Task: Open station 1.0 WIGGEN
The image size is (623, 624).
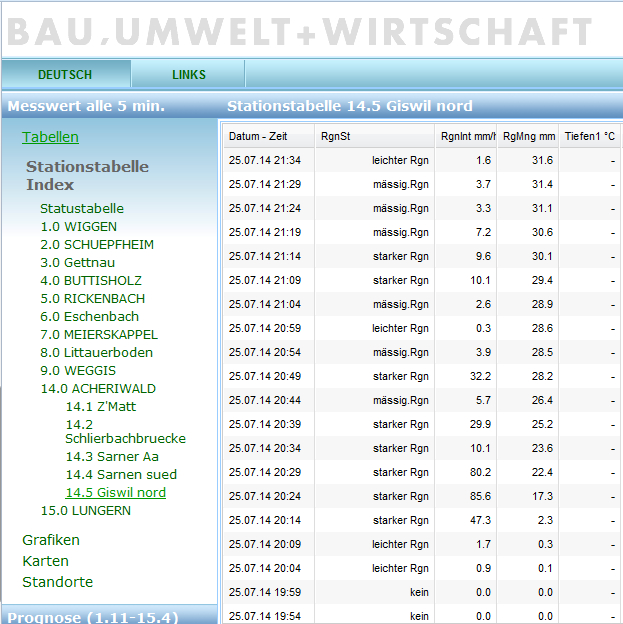Action: pyautogui.click(x=78, y=227)
